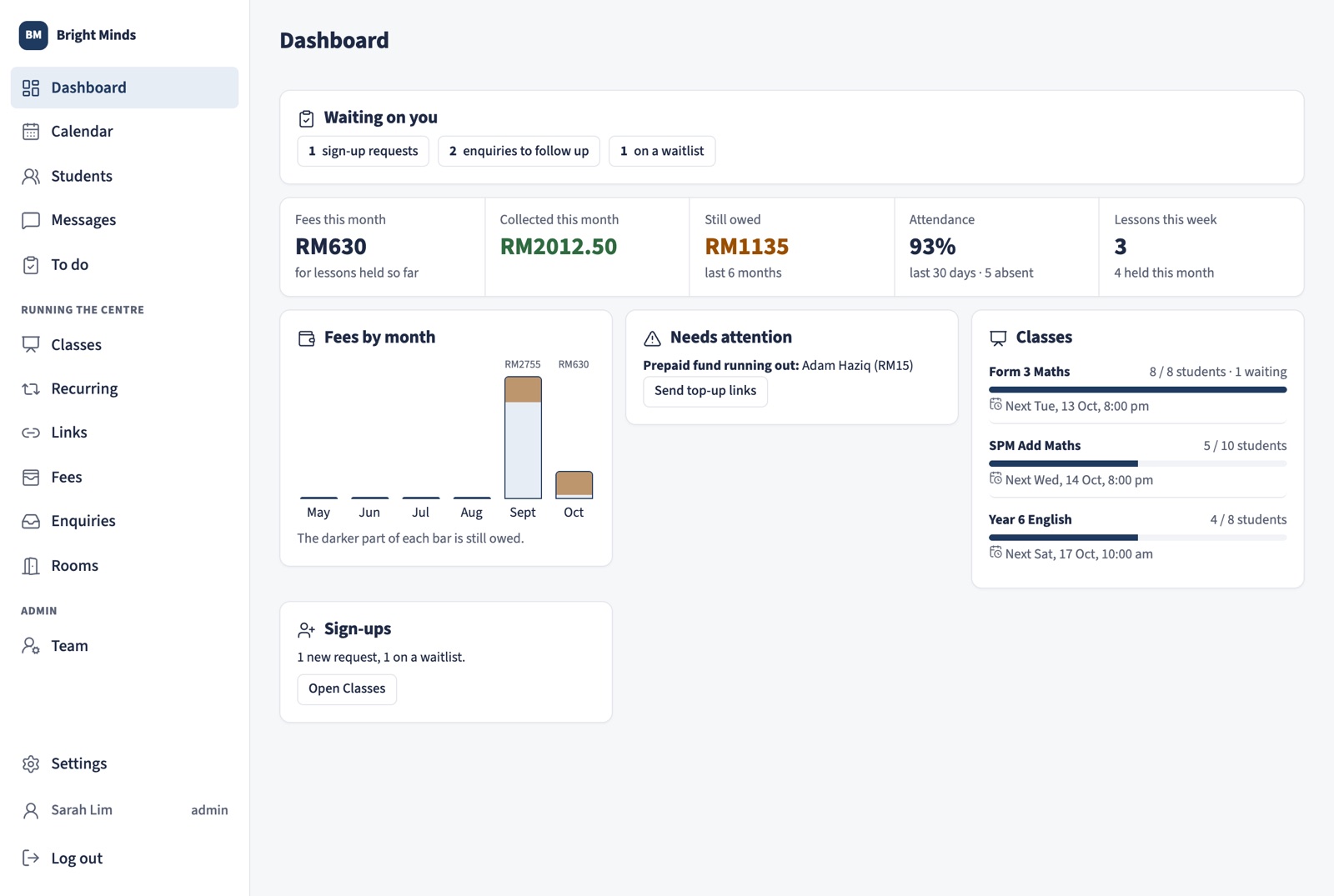The height and width of the screenshot is (896, 1334).
Task: Click the SPM Add Maths capacity bar
Action: [x=1137, y=463]
